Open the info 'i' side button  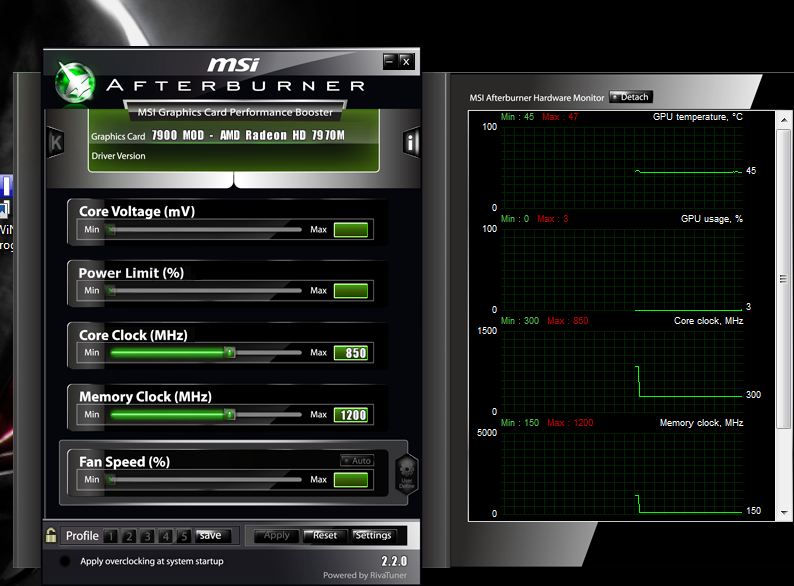(x=411, y=142)
